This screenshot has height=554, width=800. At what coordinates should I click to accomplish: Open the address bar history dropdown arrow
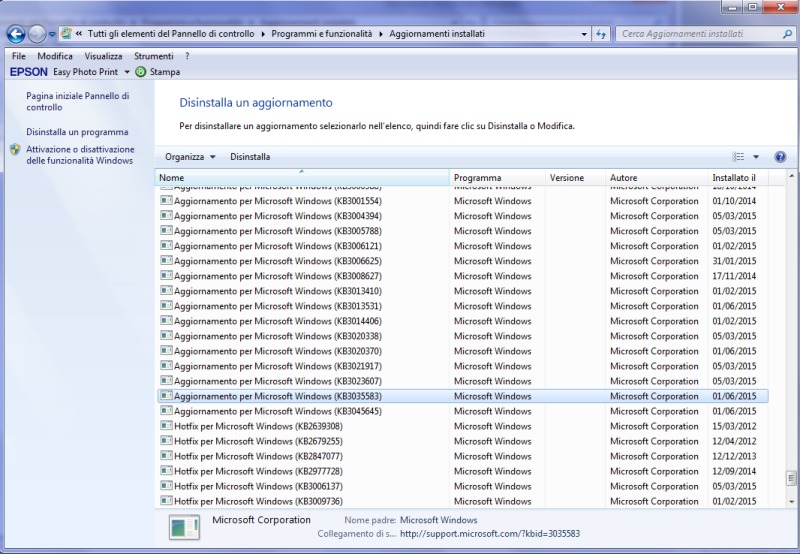pyautogui.click(x=584, y=34)
